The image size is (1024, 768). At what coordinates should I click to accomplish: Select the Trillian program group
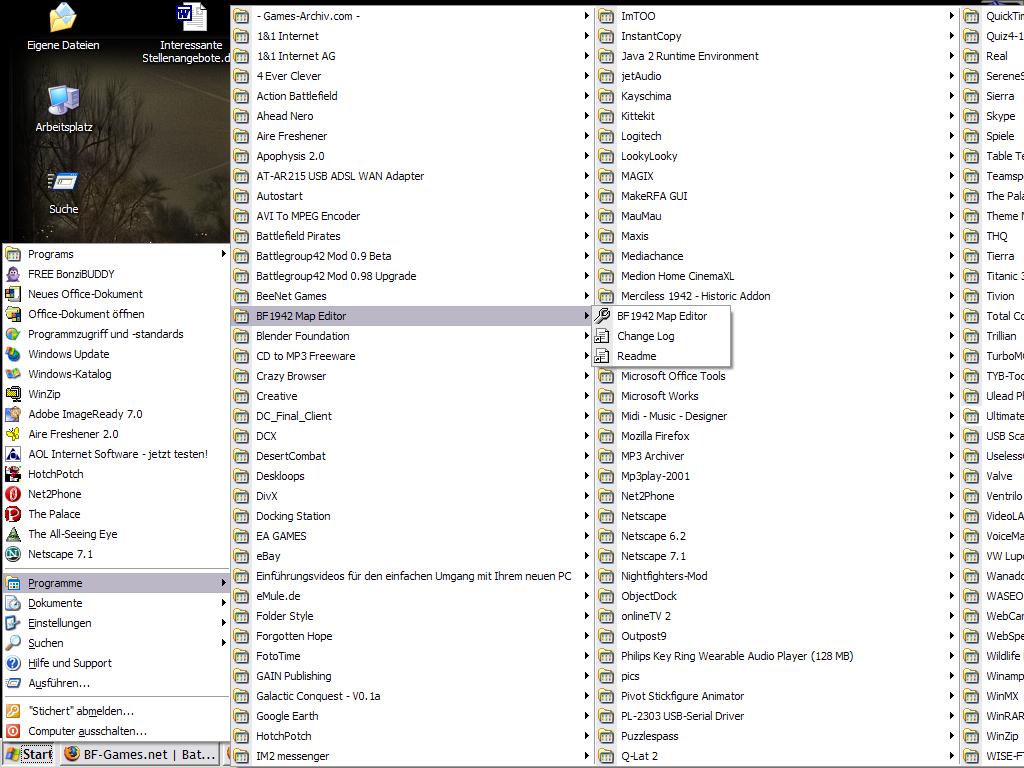(993, 336)
